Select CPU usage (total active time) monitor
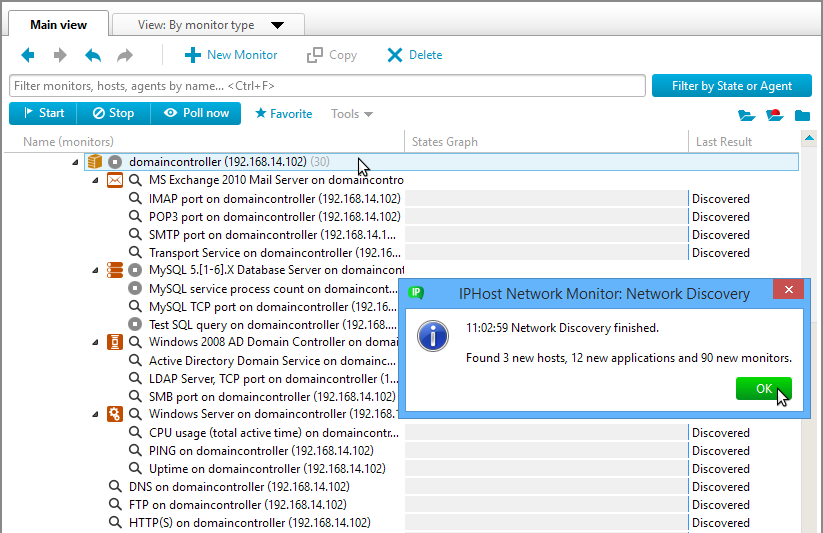The width and height of the screenshot is (823, 533). [x=274, y=433]
